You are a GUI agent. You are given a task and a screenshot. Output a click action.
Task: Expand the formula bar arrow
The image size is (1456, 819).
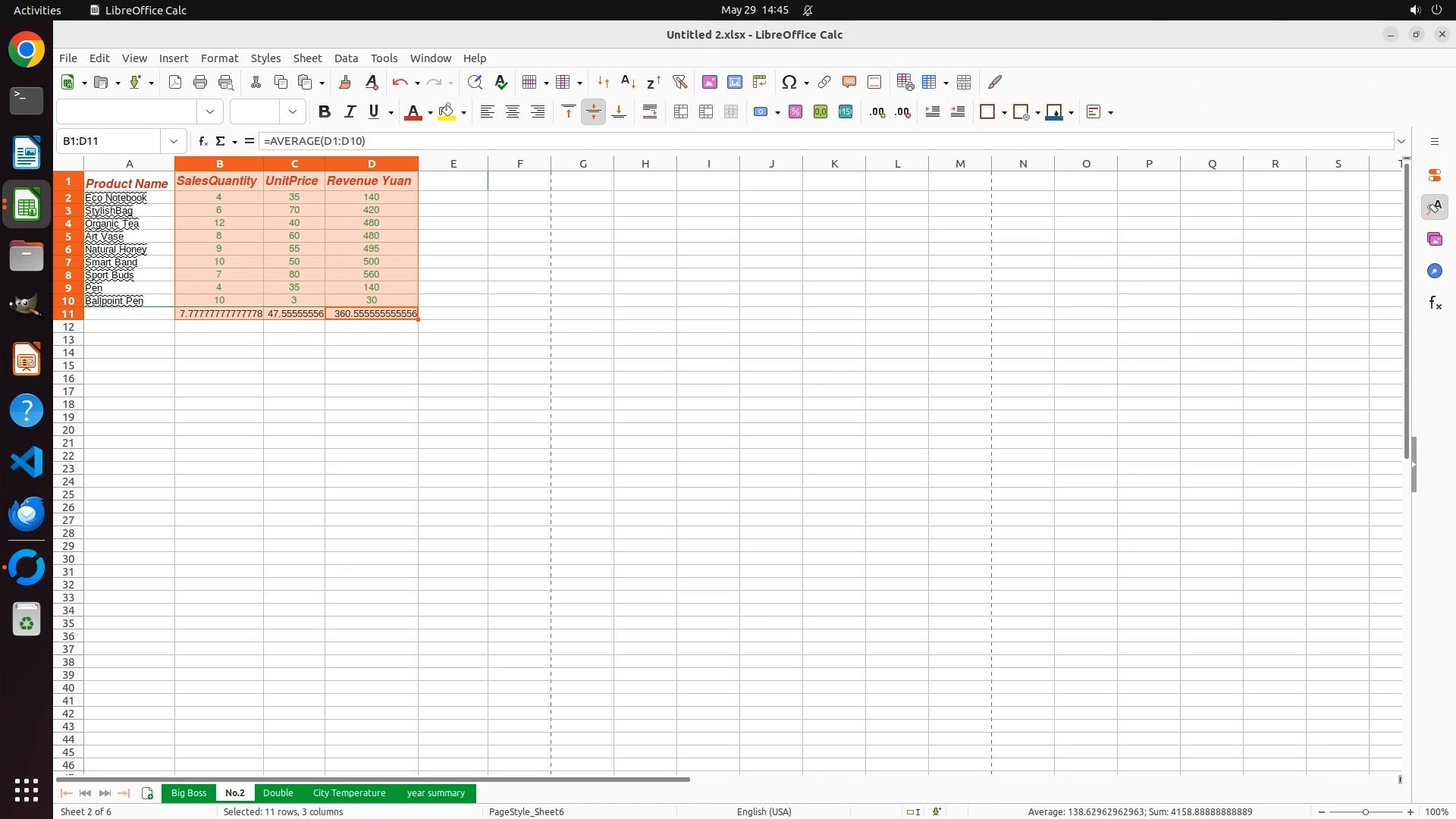tap(1401, 141)
